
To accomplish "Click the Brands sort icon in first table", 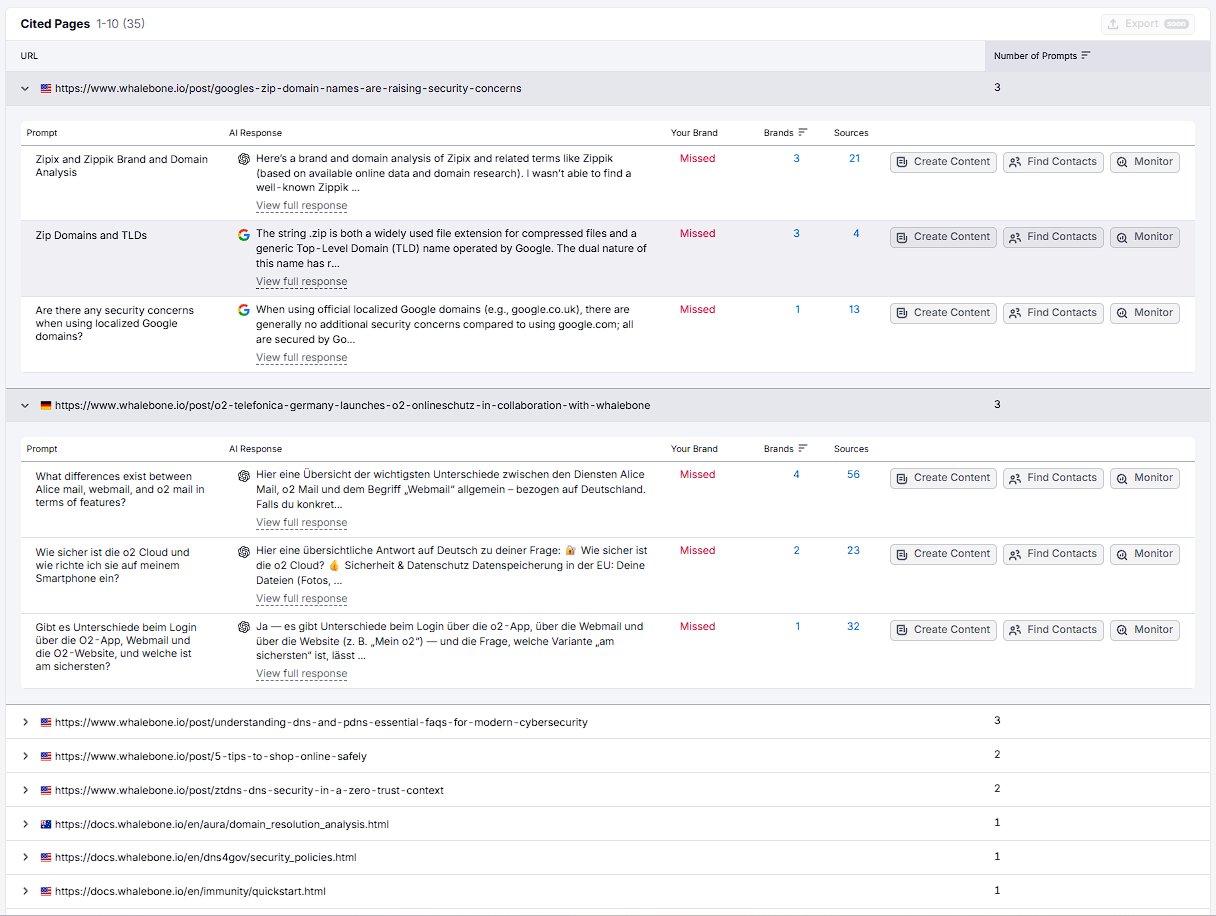I will [x=802, y=132].
